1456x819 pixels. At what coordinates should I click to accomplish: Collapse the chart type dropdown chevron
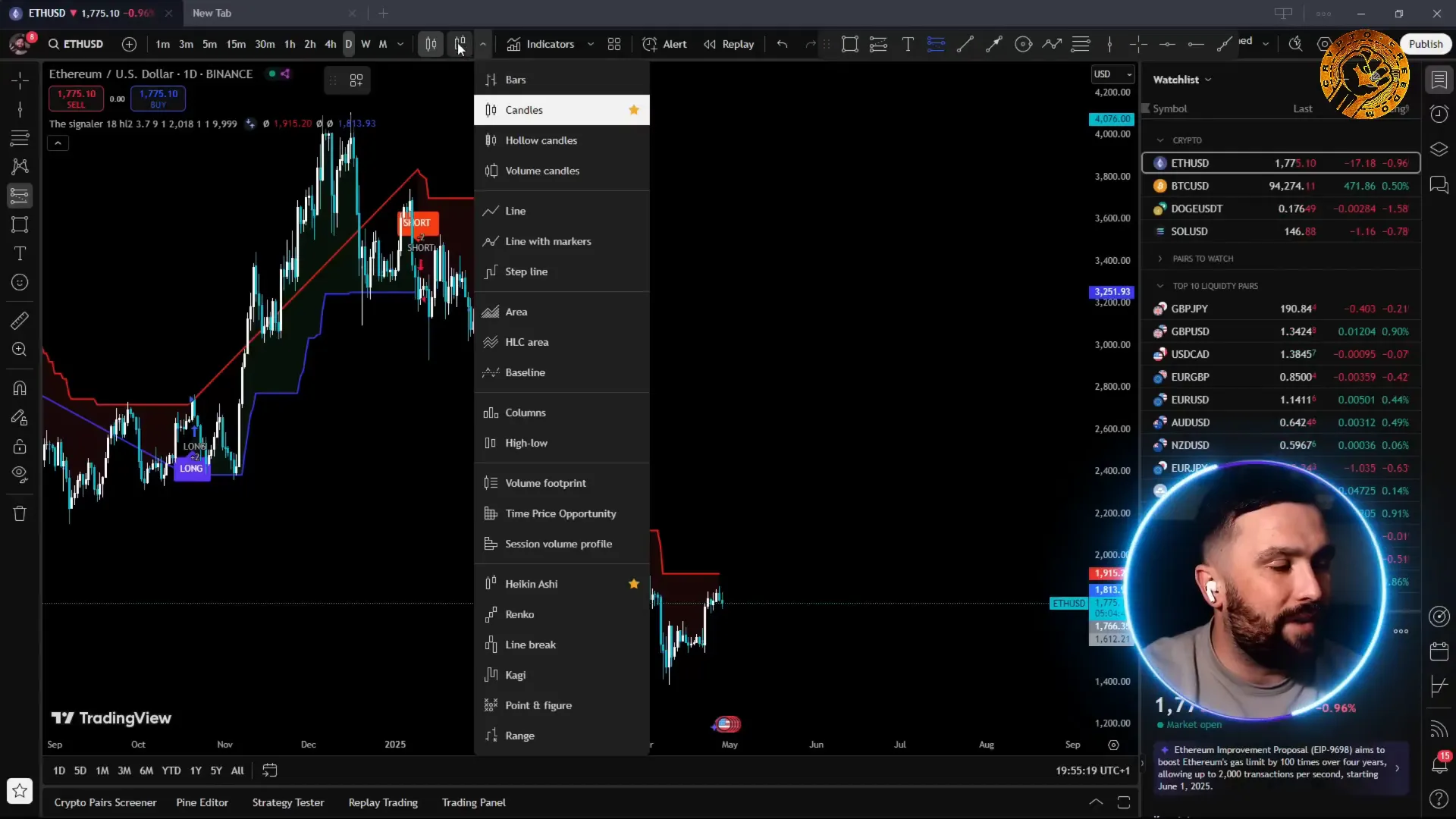482,44
